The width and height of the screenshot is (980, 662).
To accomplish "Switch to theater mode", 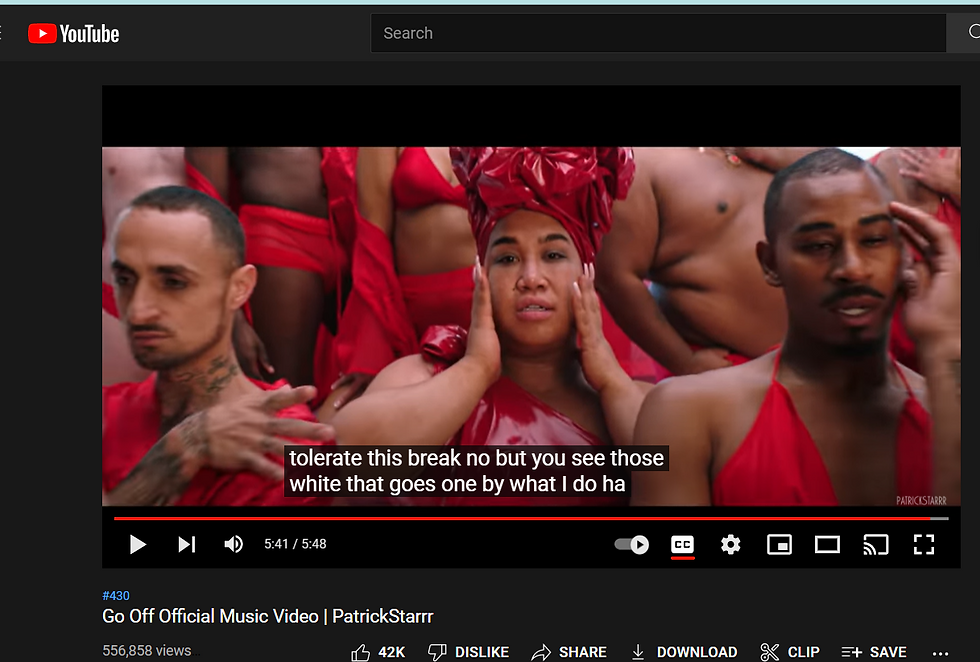I will tap(828, 544).
